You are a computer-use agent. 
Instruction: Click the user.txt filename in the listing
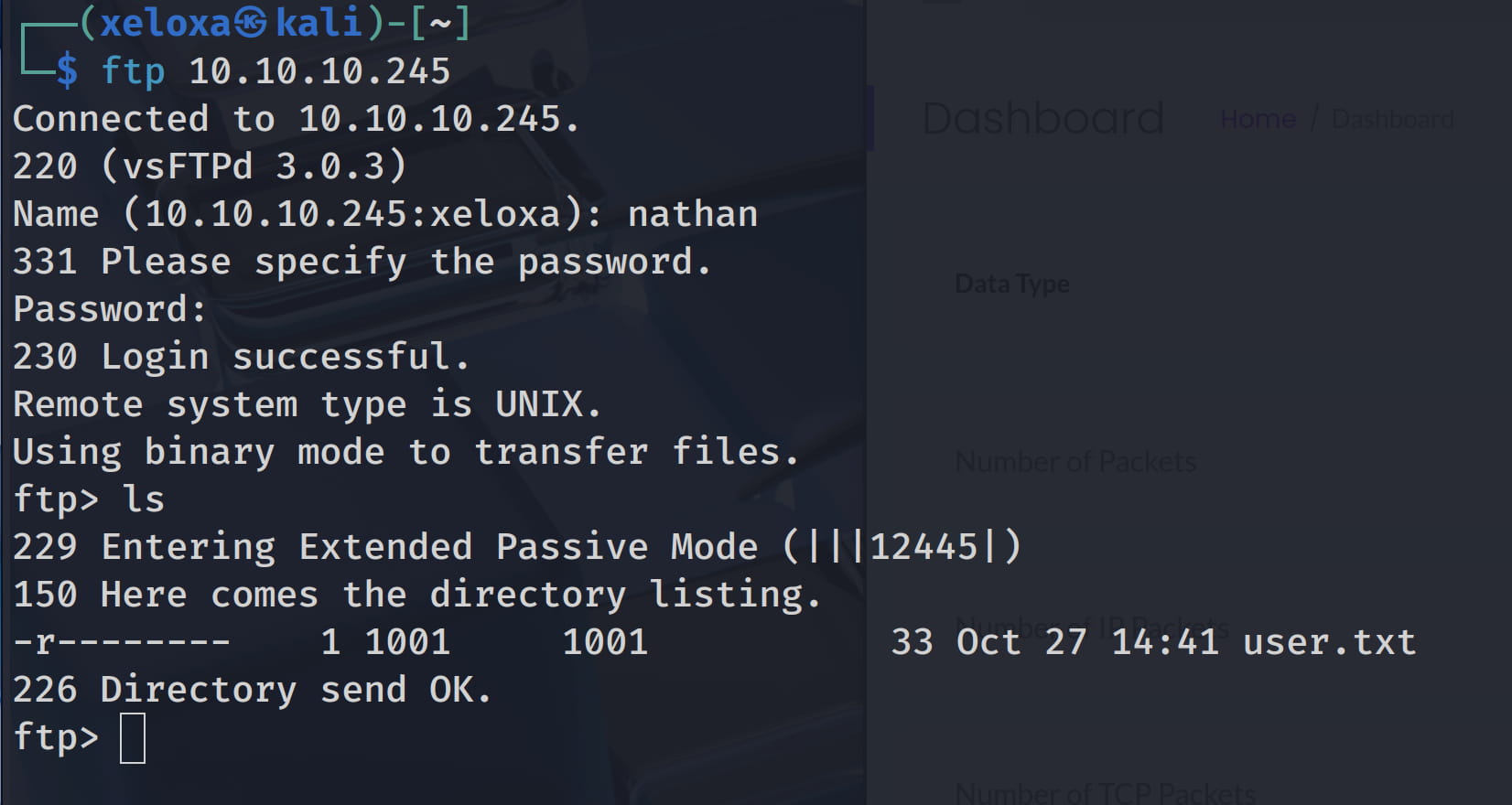(1329, 642)
